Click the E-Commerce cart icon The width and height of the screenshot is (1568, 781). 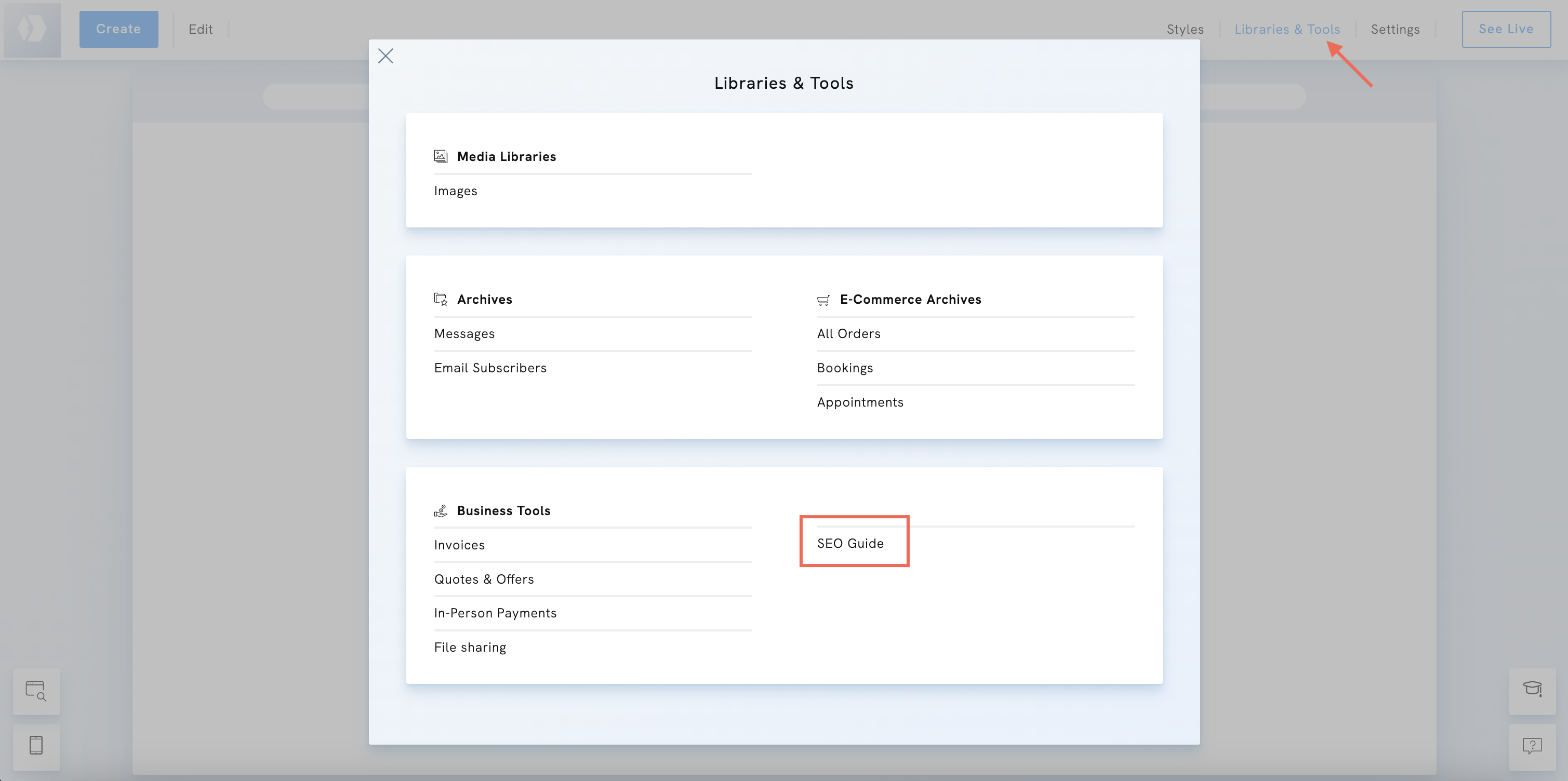coord(823,300)
